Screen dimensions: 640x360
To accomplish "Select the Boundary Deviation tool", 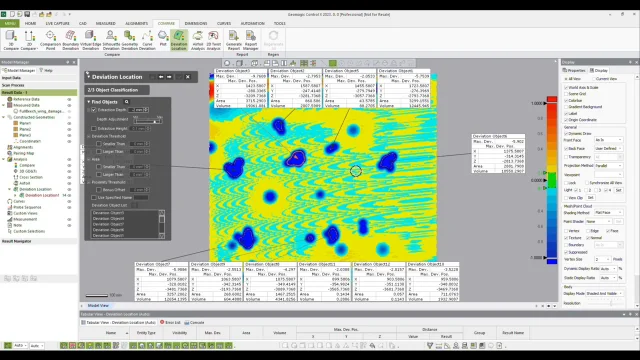I will [70, 40].
